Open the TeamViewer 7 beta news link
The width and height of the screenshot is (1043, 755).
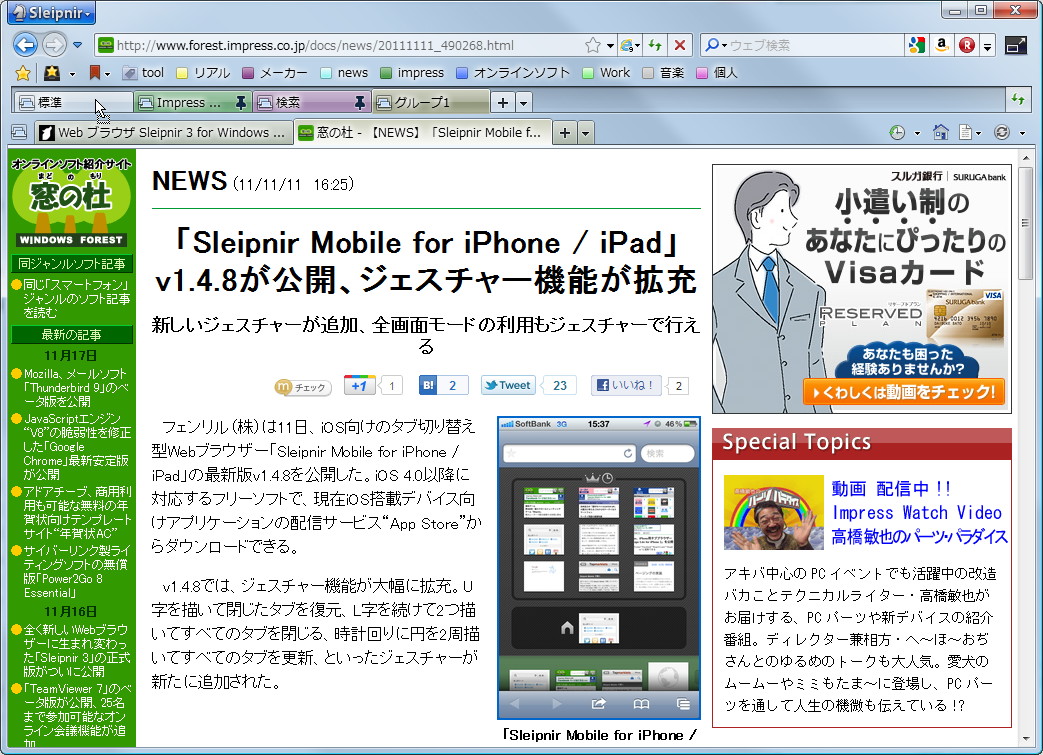75,717
